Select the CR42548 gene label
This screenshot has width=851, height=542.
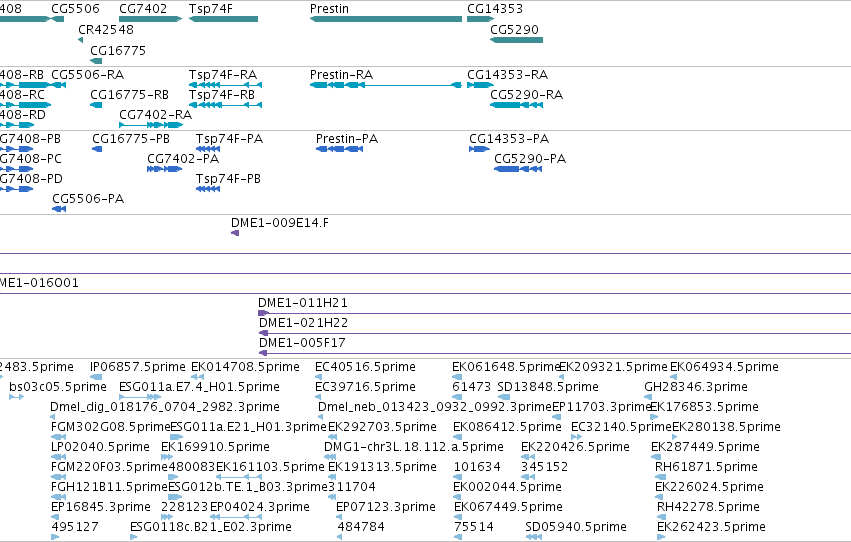(x=106, y=29)
